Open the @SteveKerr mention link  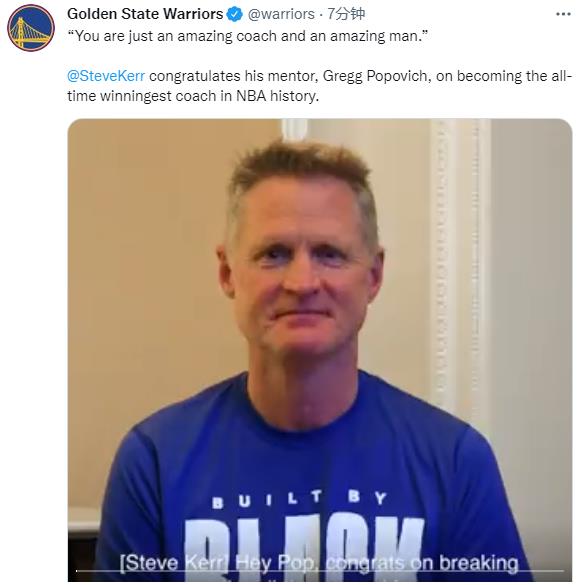pos(106,76)
